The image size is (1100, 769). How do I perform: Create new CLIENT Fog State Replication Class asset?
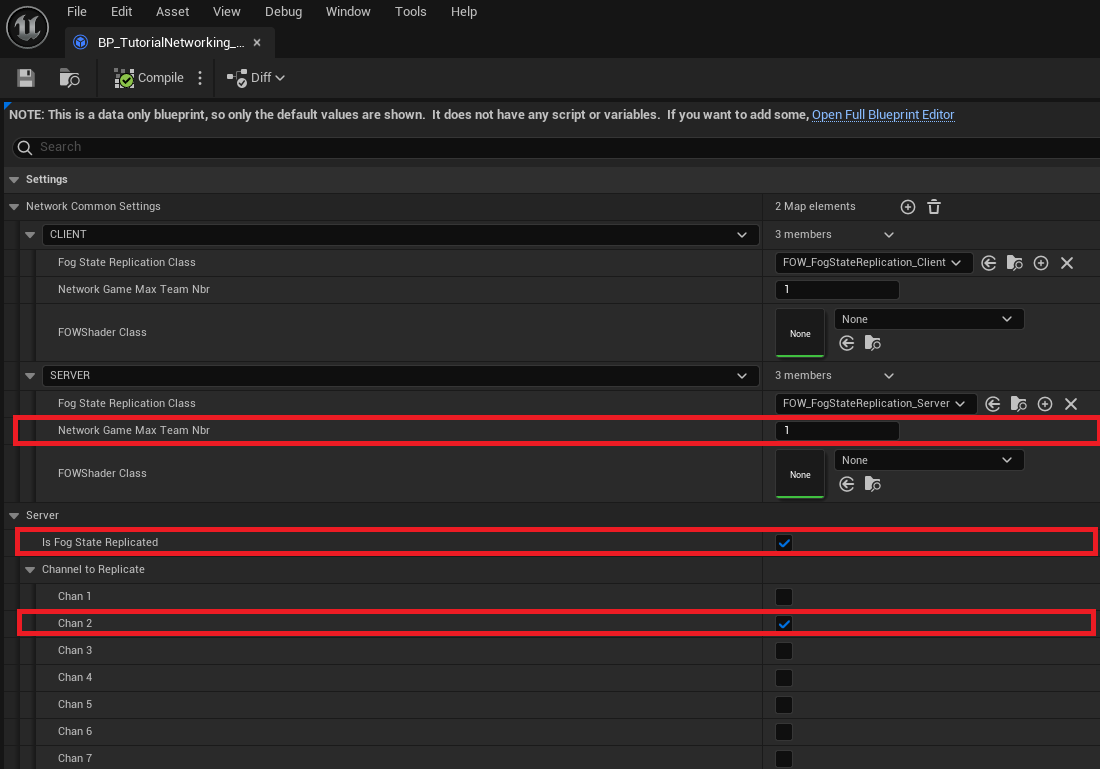click(x=1041, y=263)
